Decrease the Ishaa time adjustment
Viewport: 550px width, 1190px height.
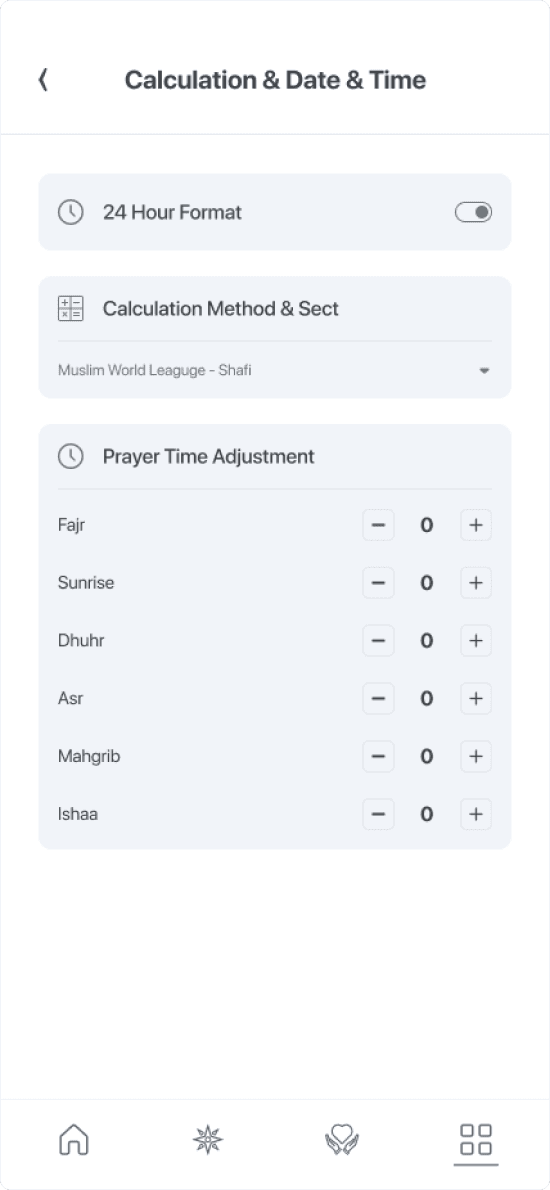[x=378, y=814]
